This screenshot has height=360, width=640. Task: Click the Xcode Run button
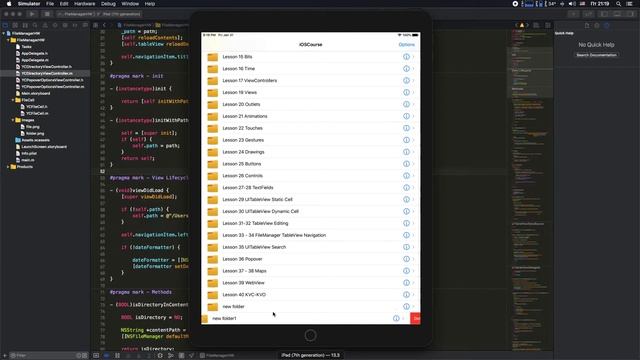(32, 14)
